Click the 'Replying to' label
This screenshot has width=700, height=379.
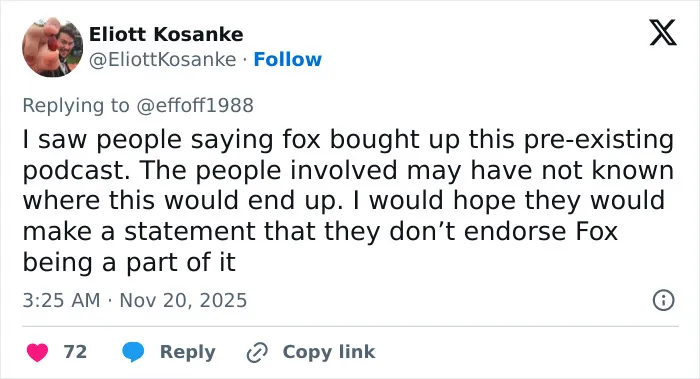(76, 106)
